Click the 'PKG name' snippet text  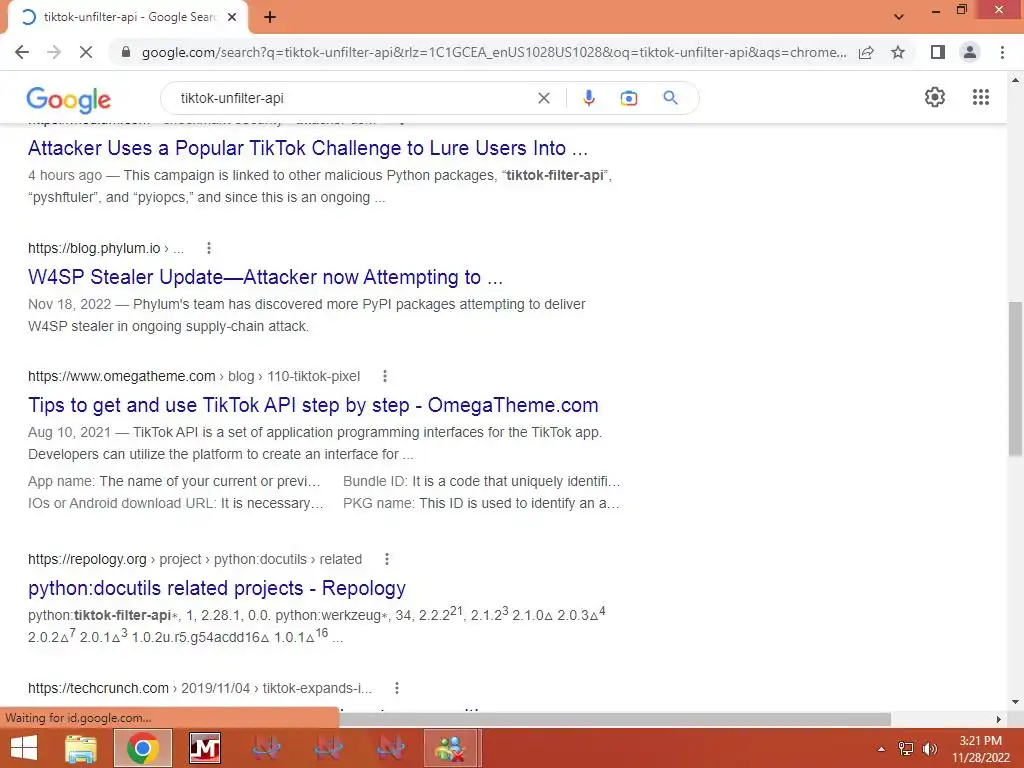[x=481, y=504]
